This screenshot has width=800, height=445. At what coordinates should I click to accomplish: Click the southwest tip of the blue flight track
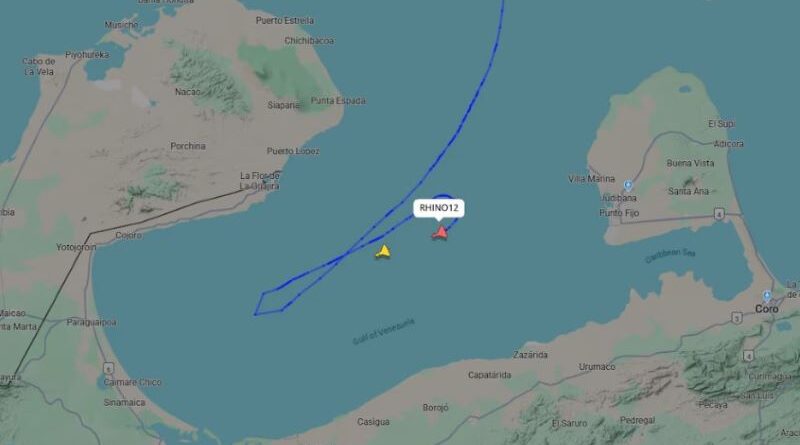point(255,314)
